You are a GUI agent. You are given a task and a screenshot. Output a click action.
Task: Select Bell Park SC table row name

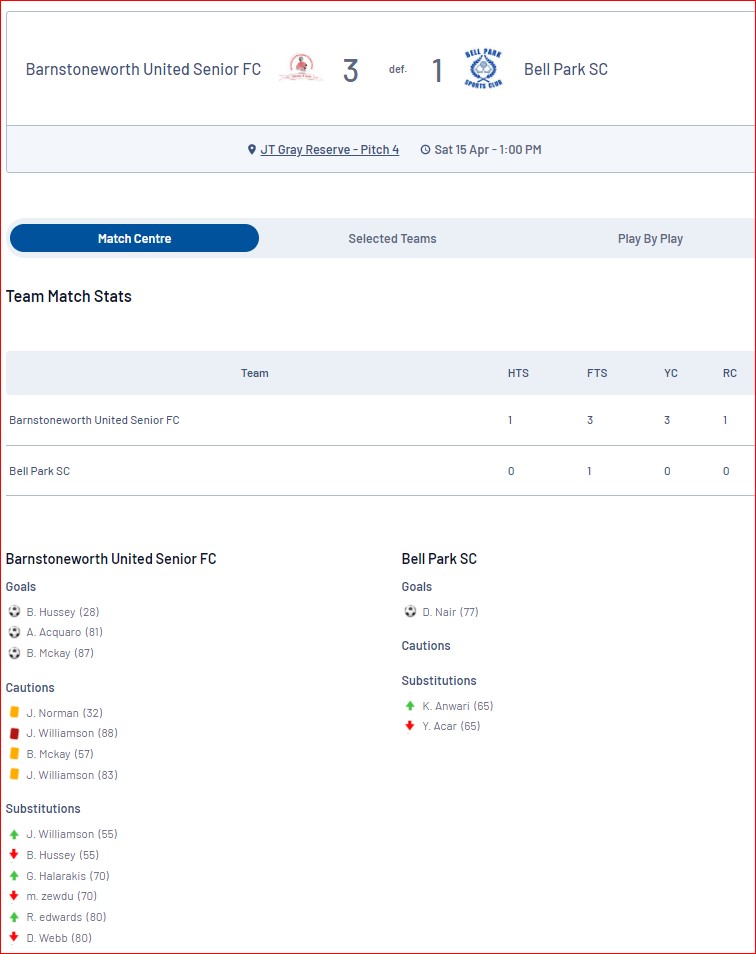click(x=40, y=471)
